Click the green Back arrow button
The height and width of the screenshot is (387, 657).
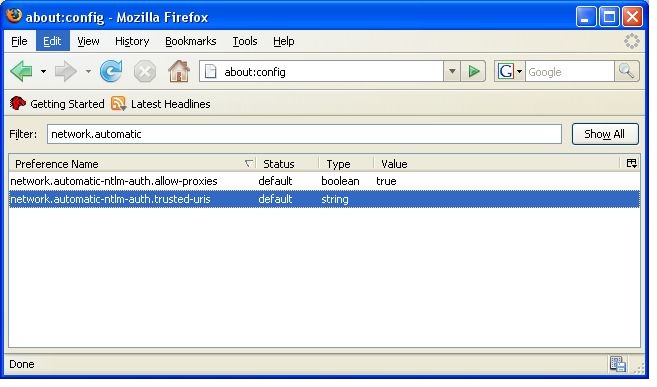pos(21,71)
